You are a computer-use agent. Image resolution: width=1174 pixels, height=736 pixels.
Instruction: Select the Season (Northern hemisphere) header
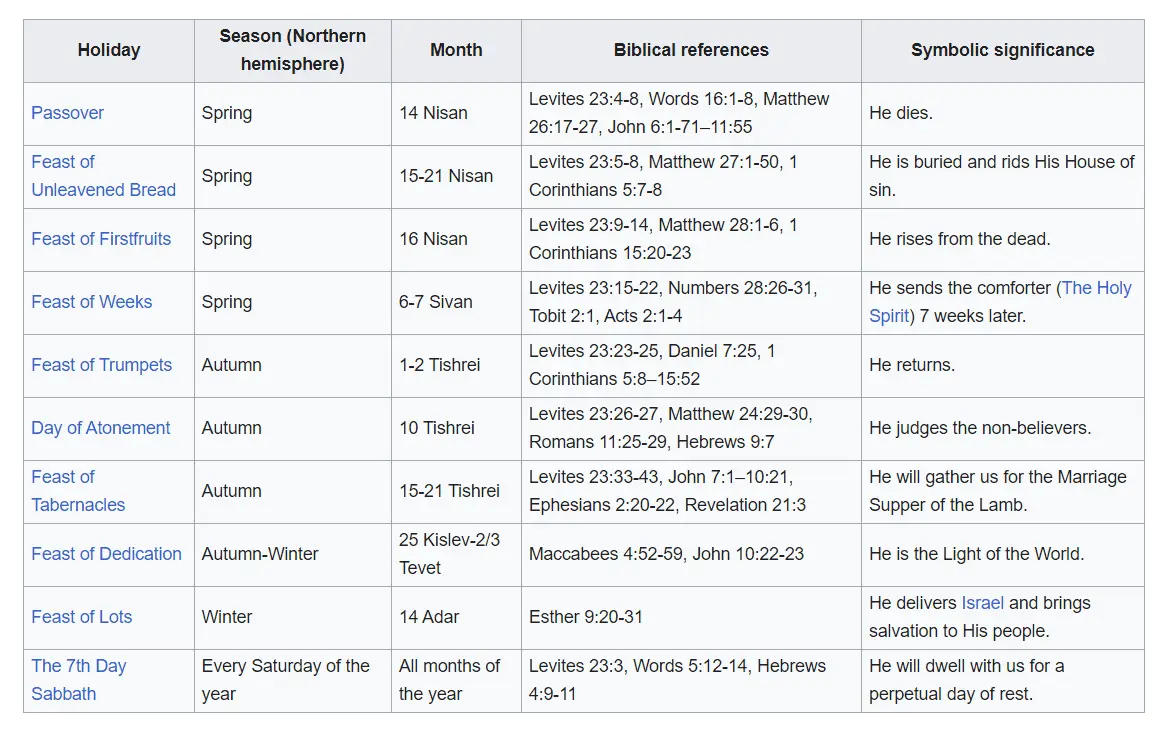[293, 50]
